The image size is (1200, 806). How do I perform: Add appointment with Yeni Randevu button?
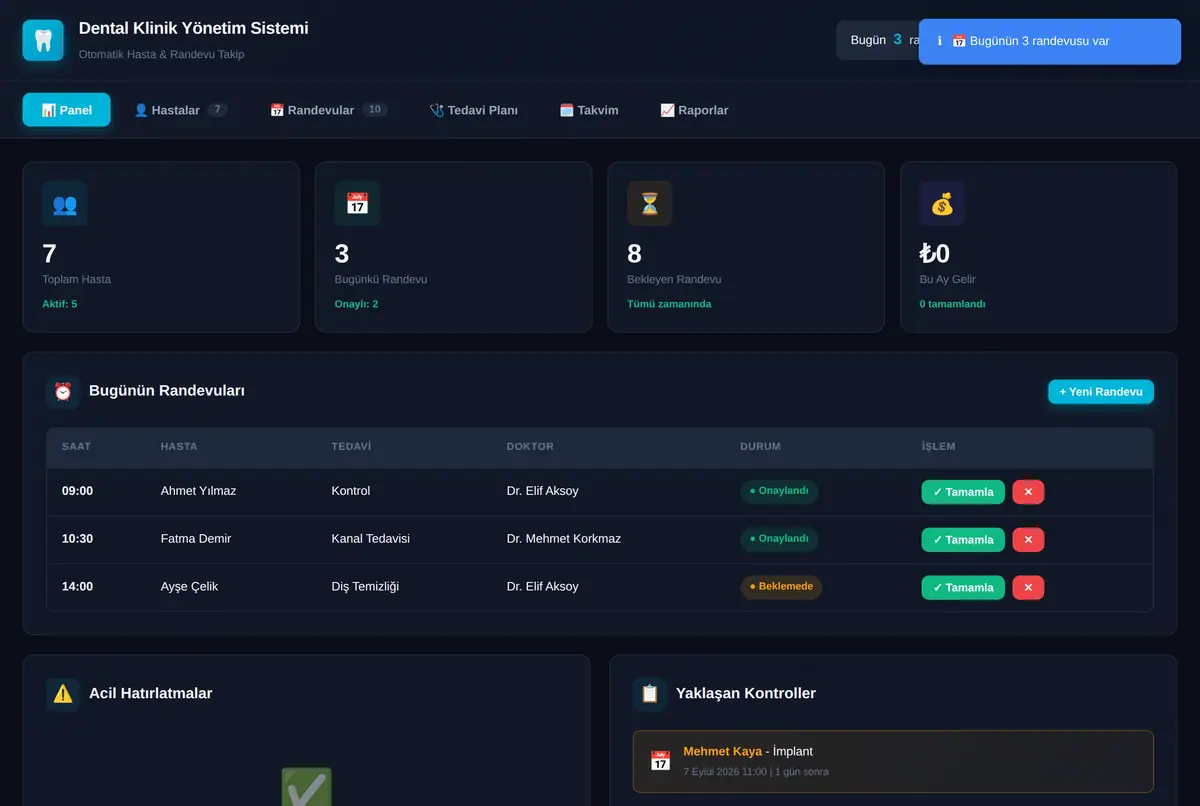point(1101,392)
